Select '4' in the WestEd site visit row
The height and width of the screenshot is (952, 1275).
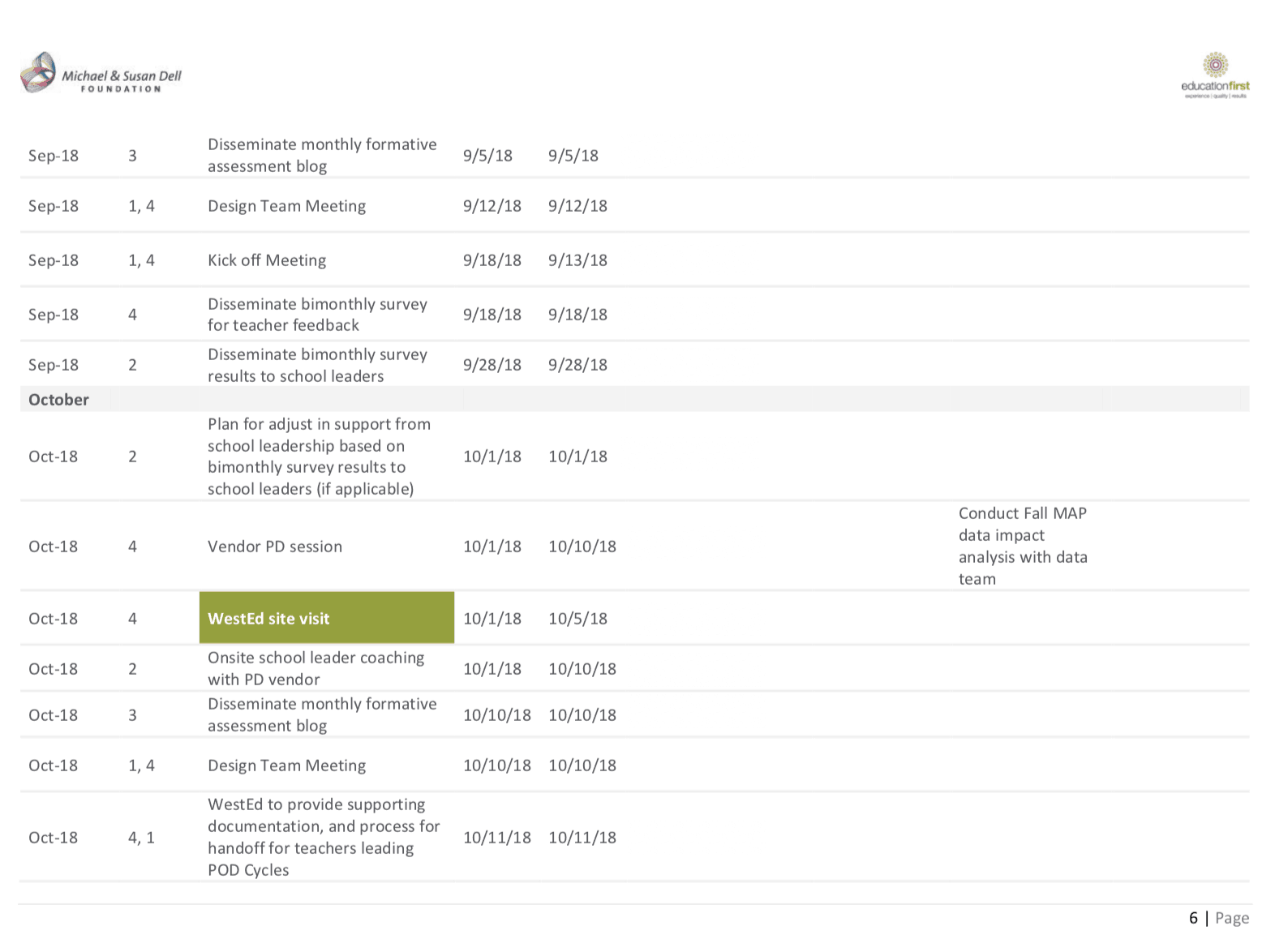click(x=132, y=619)
